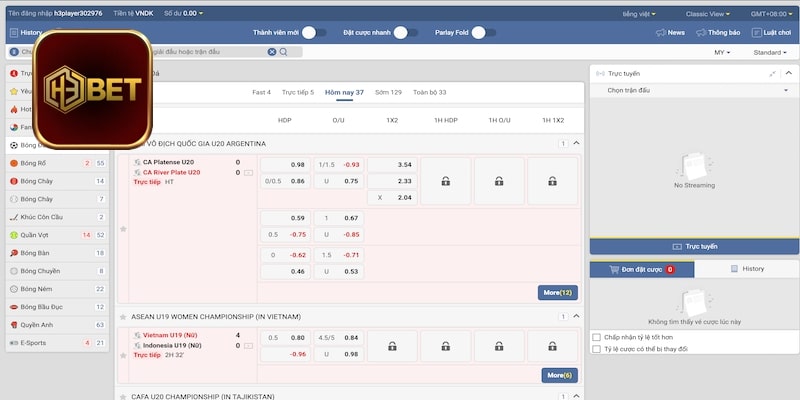Image resolution: width=800 pixels, height=400 pixels.
Task: Open tiếng việt language dropdown
Action: point(639,14)
